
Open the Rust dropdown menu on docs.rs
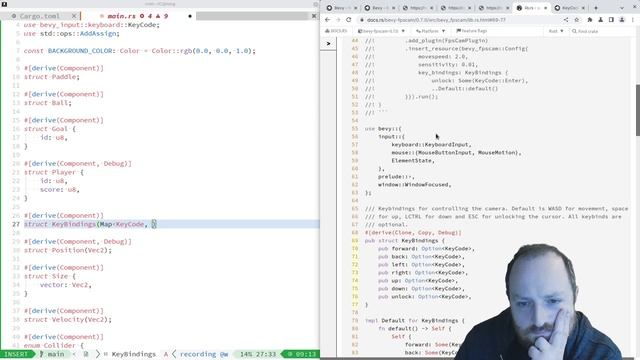[x=556, y=31]
